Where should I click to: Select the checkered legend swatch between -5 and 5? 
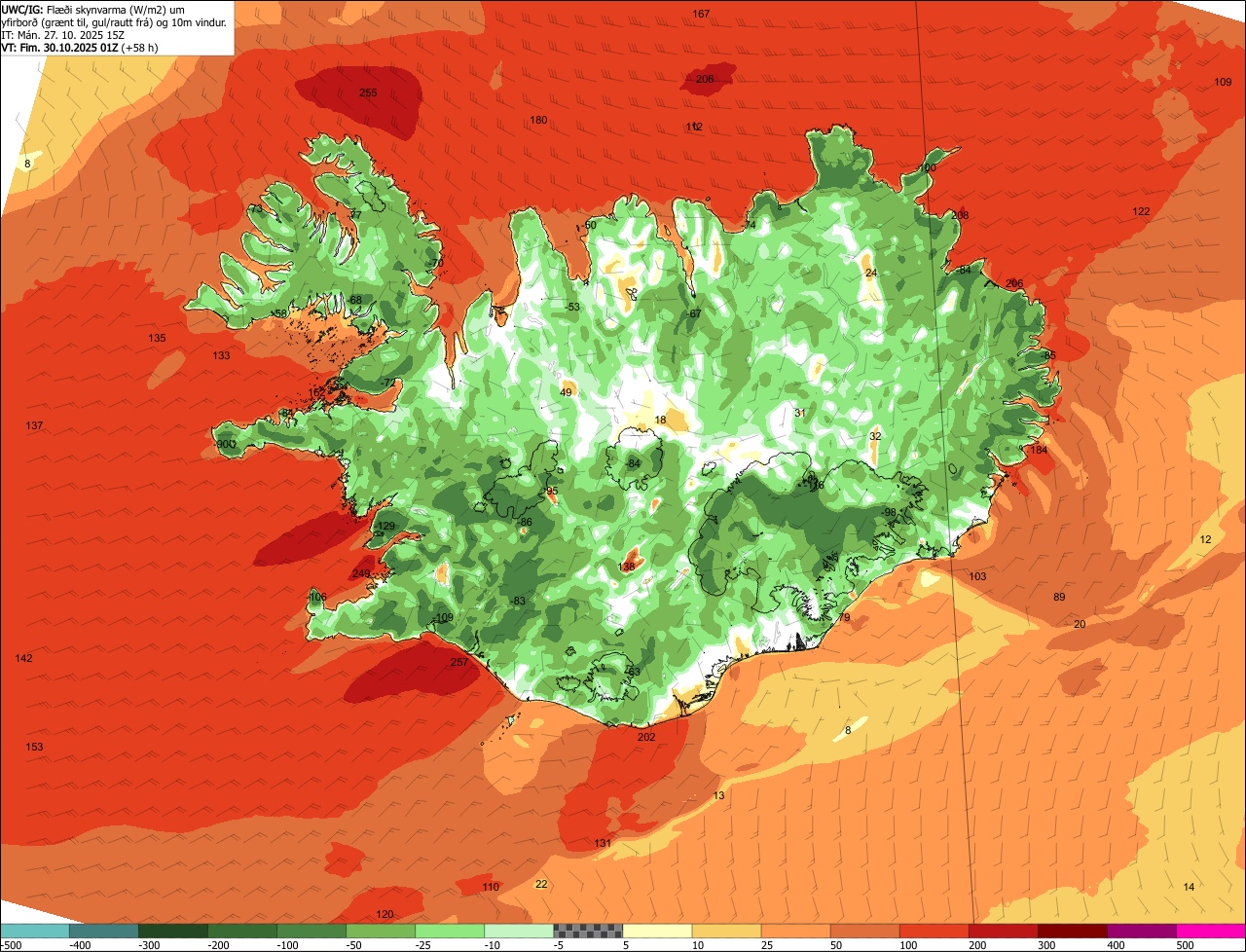click(x=588, y=931)
